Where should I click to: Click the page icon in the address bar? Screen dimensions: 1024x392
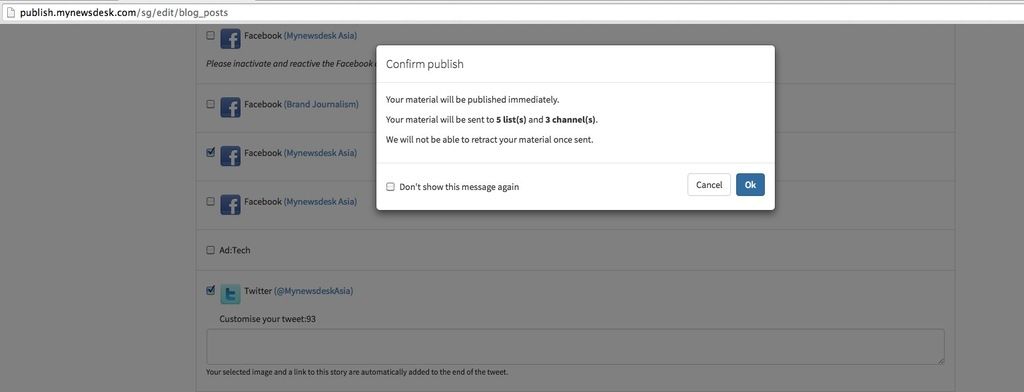click(x=10, y=12)
